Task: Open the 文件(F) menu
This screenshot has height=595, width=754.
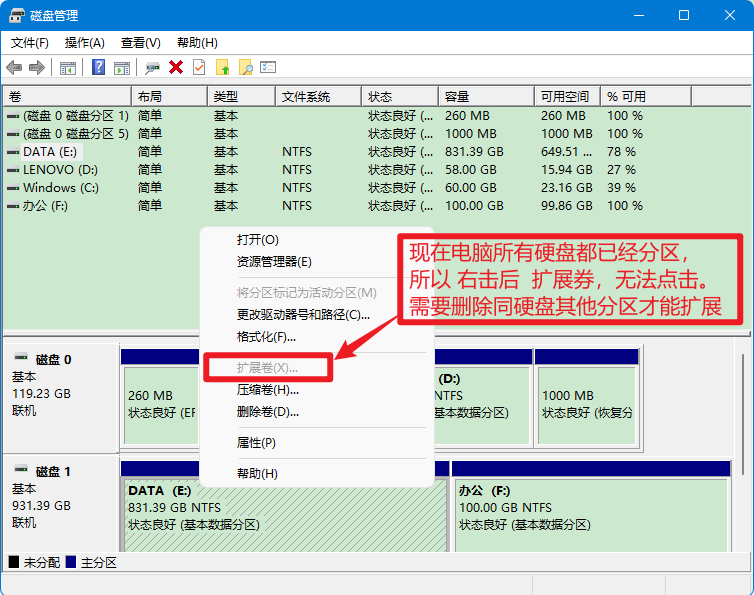Action: 30,43
